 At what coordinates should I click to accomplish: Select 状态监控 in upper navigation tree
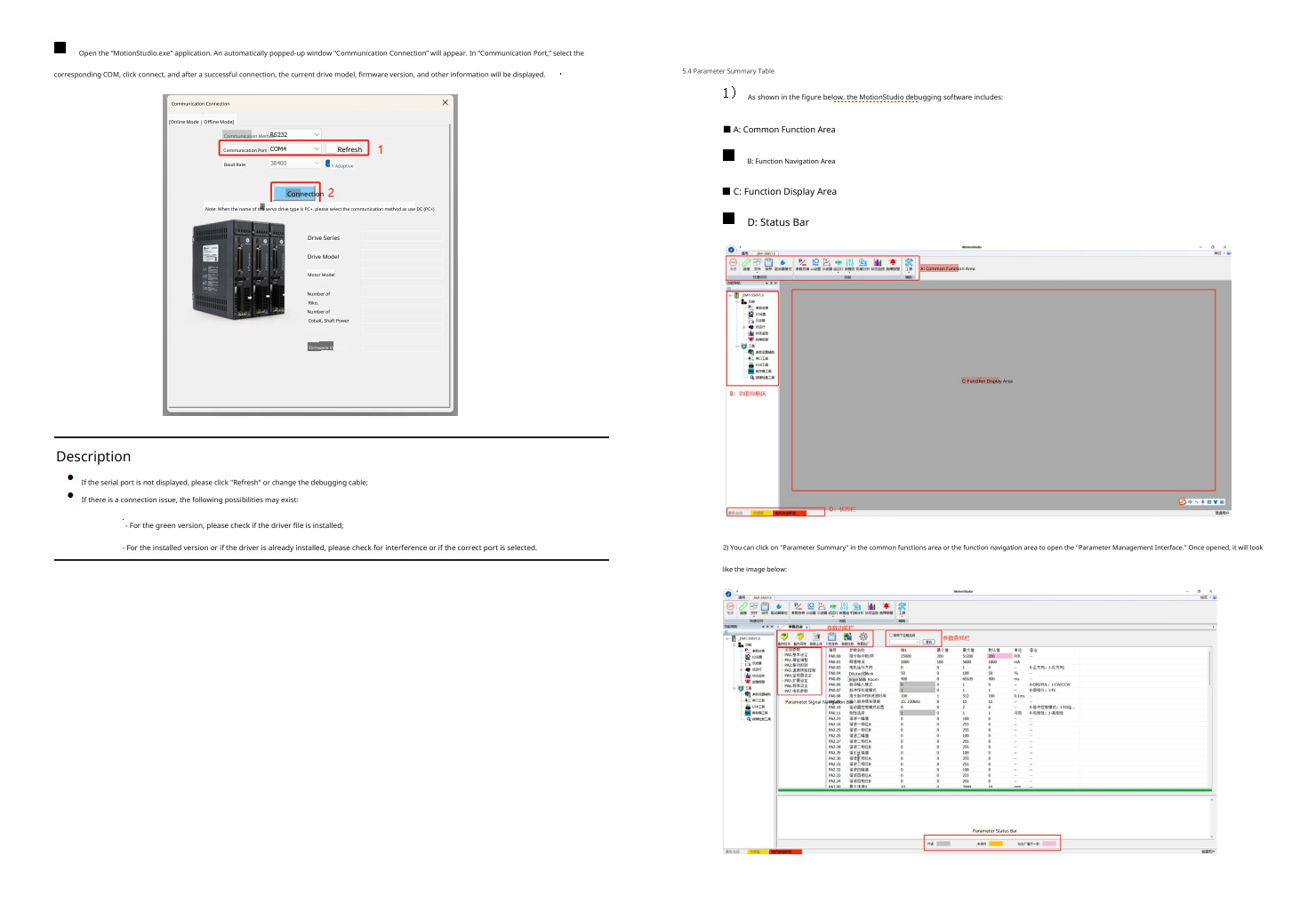[762, 333]
